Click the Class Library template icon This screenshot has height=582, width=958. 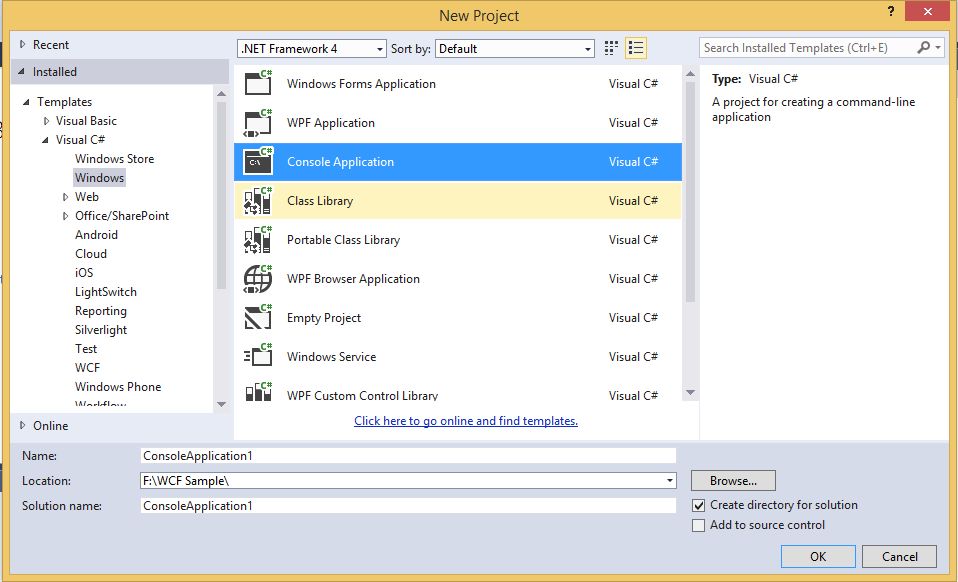258,201
